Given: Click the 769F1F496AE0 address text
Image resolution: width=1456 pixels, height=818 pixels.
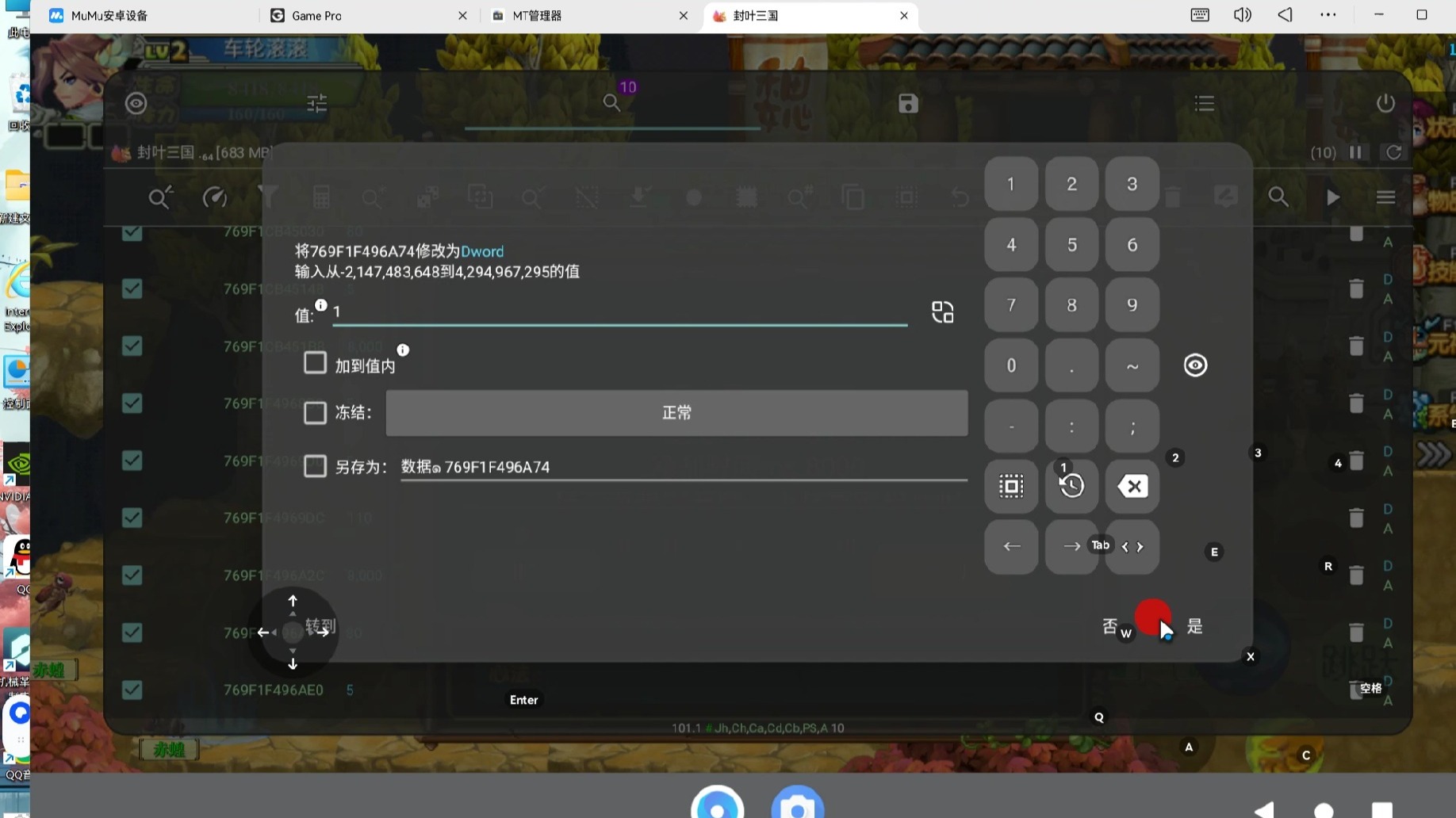Looking at the screenshot, I should click(274, 690).
